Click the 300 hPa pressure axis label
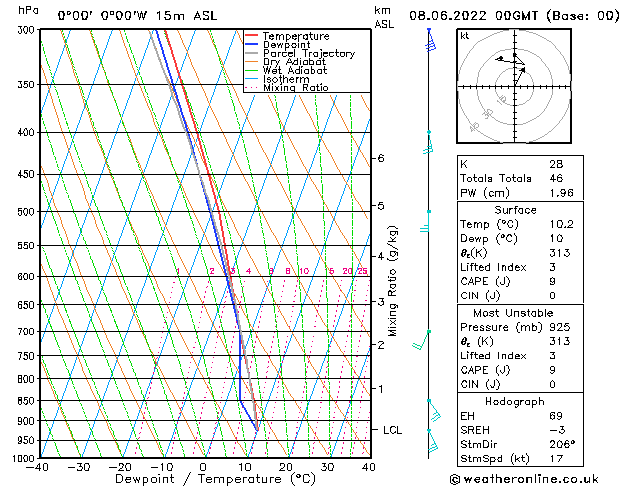The height and width of the screenshot is (486, 629). (28, 30)
